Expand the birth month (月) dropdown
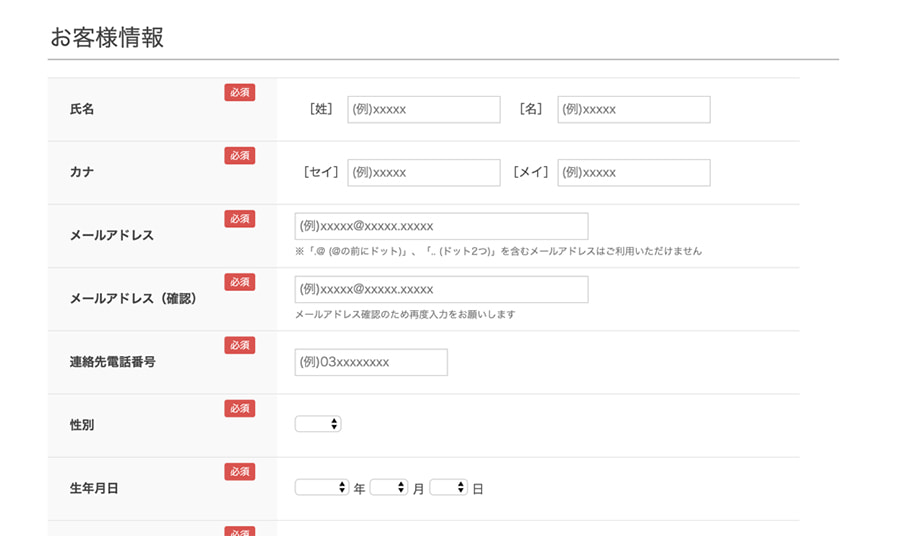This screenshot has width=900, height=536. pyautogui.click(x=388, y=488)
